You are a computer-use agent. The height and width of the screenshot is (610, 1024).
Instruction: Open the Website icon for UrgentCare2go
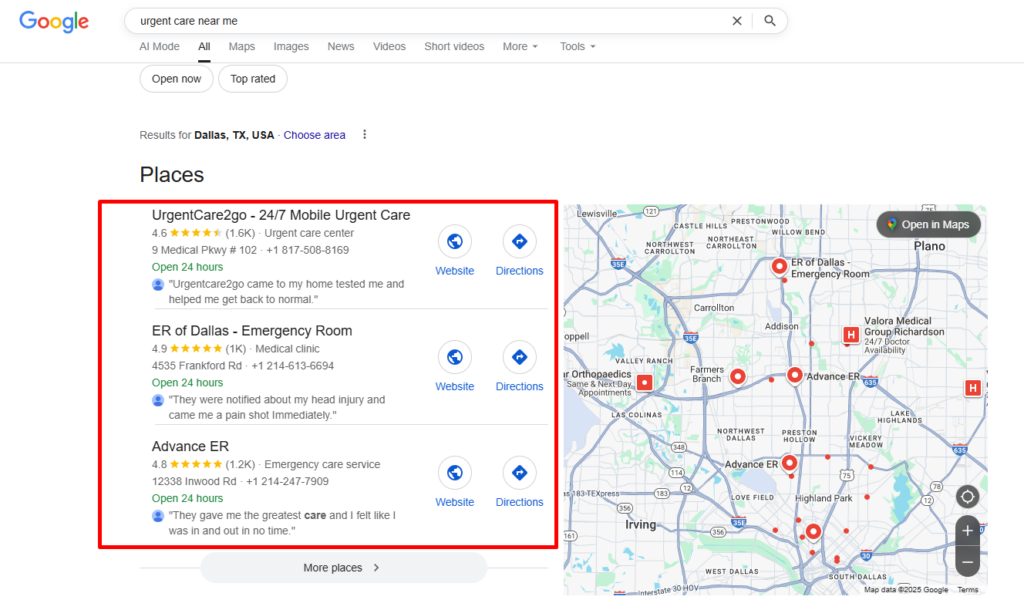tap(455, 241)
